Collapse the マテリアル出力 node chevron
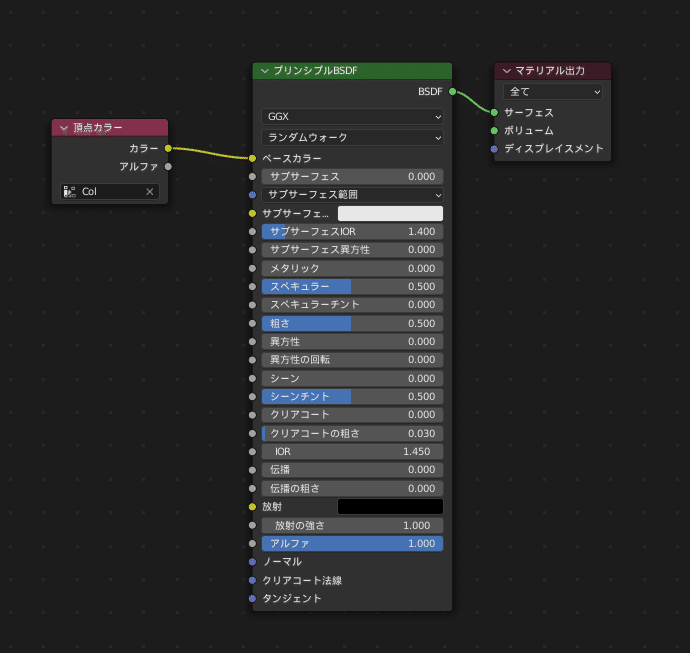 tap(507, 71)
